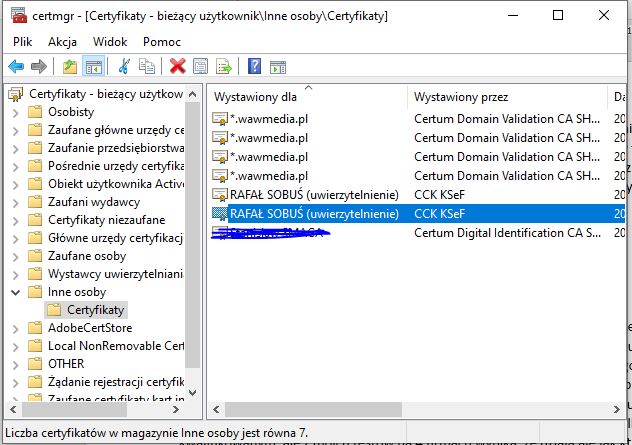Open the Widok menu
The image size is (632, 445).
pos(110,41)
